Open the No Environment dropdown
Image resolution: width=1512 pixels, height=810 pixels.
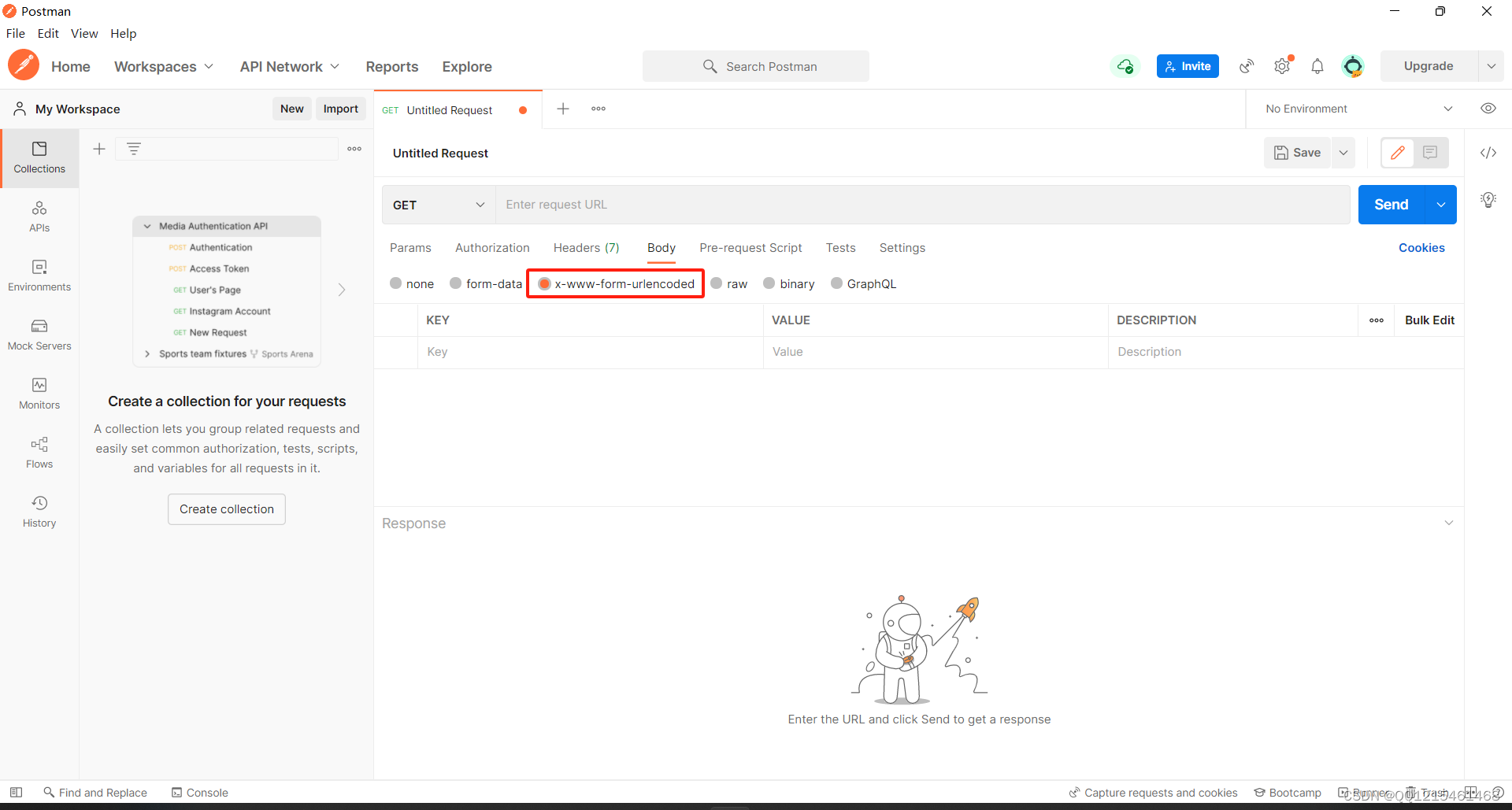tap(1359, 109)
